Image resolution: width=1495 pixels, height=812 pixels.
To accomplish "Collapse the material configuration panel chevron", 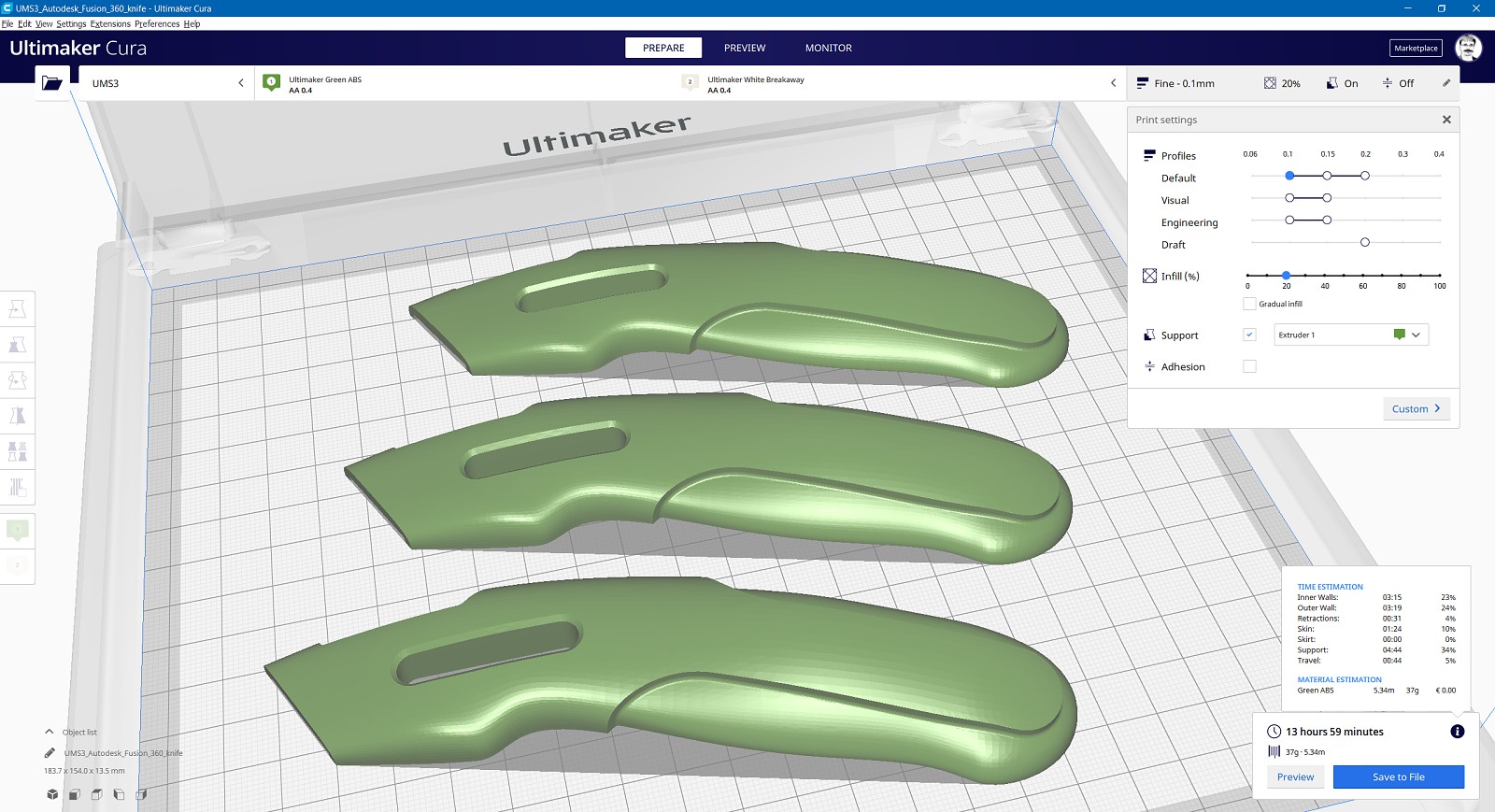I will (x=1113, y=83).
